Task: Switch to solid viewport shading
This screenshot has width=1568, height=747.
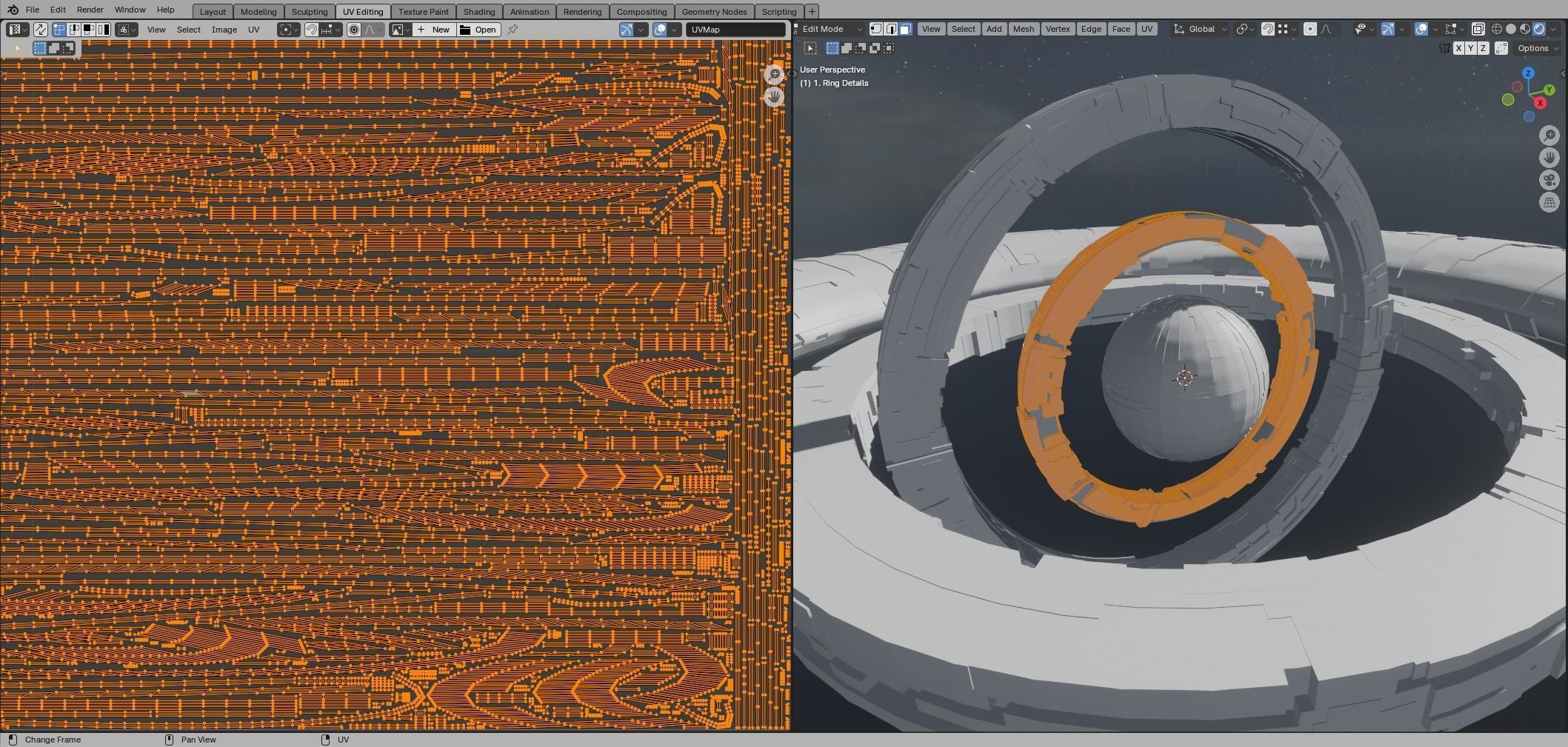Action: click(1511, 29)
